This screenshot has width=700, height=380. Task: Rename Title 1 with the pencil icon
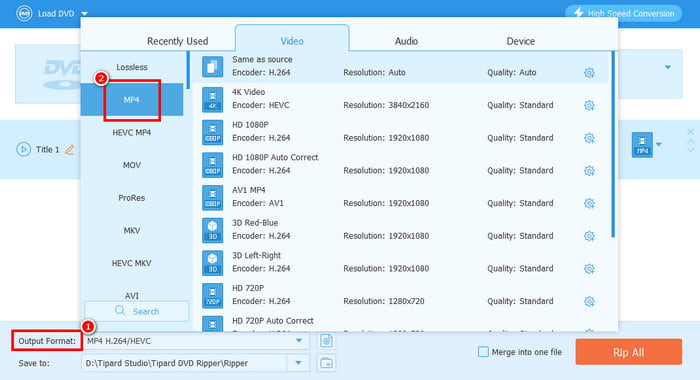tap(70, 149)
